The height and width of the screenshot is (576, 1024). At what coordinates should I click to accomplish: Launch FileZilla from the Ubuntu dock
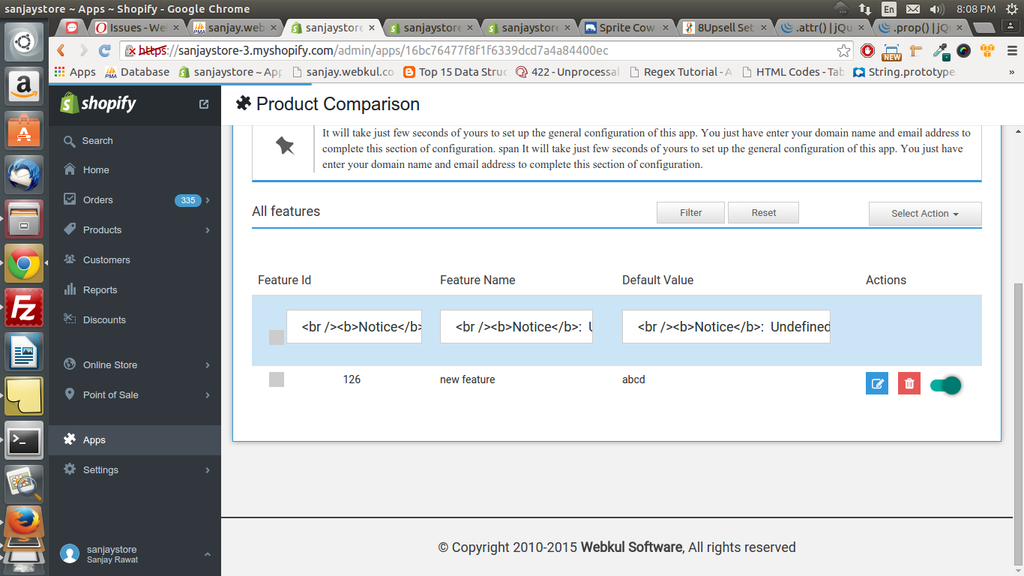coord(24,309)
